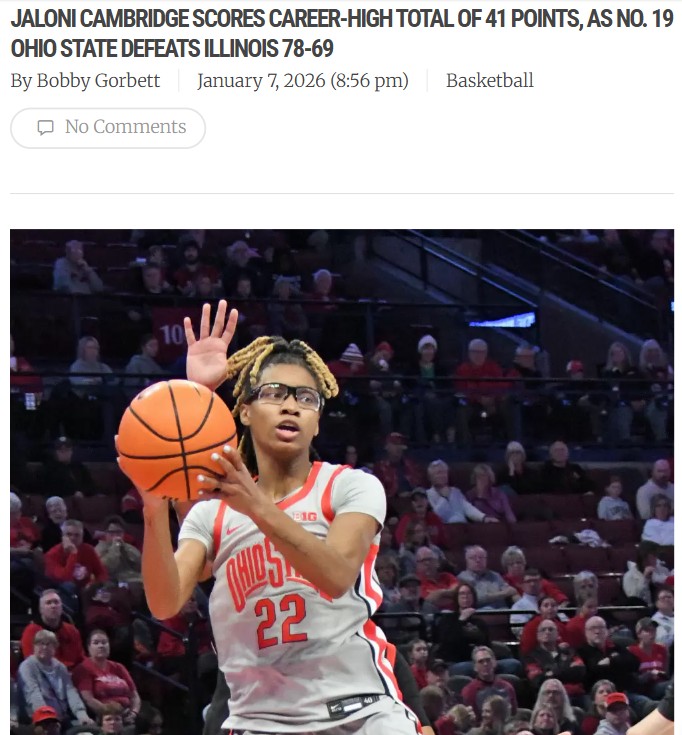Click the Nike tag on the shorts waistband
This screenshot has width=682, height=735.
coord(352,706)
